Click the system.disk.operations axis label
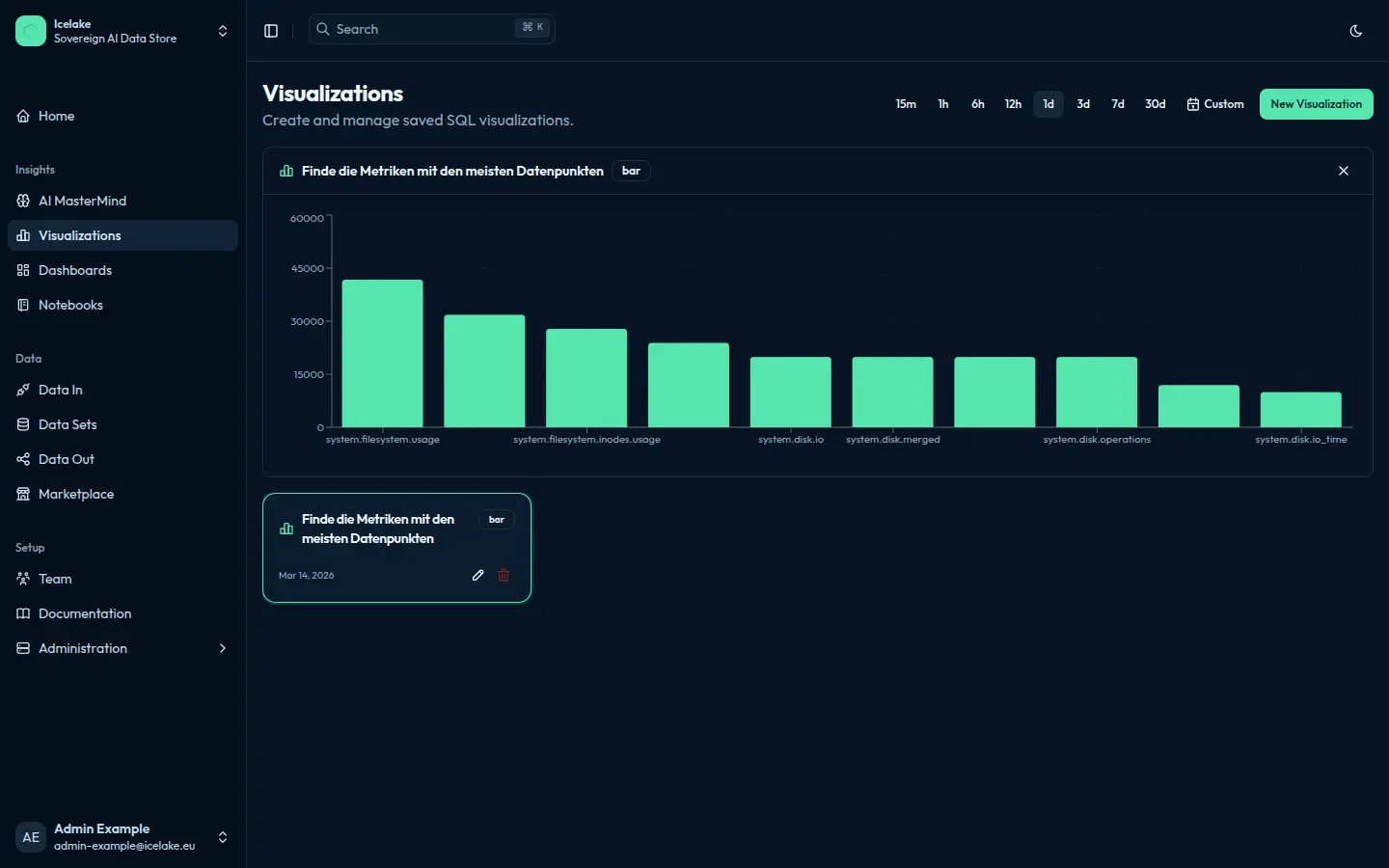The image size is (1389, 868). [1097, 440]
